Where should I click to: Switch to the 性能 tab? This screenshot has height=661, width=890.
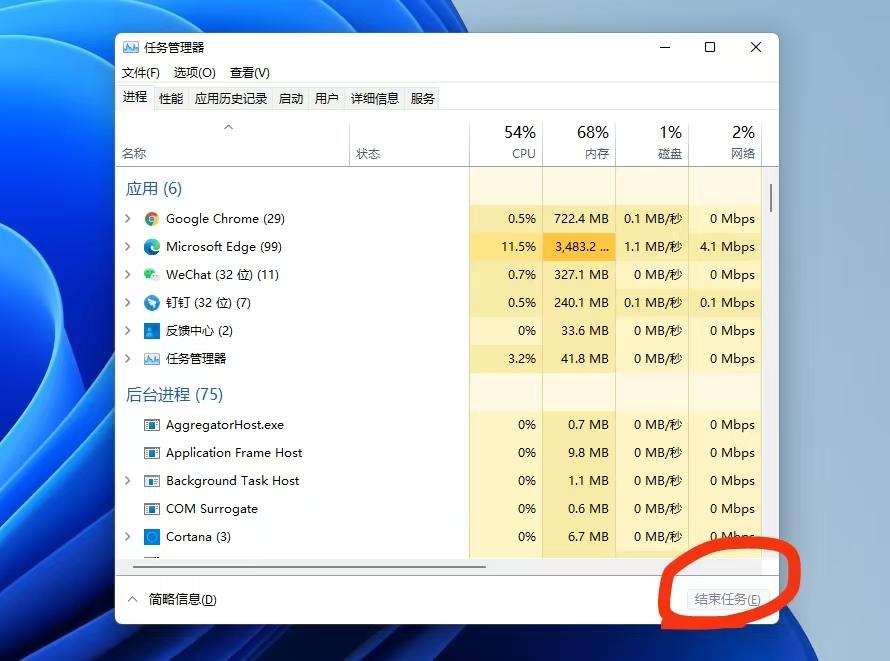click(x=171, y=99)
